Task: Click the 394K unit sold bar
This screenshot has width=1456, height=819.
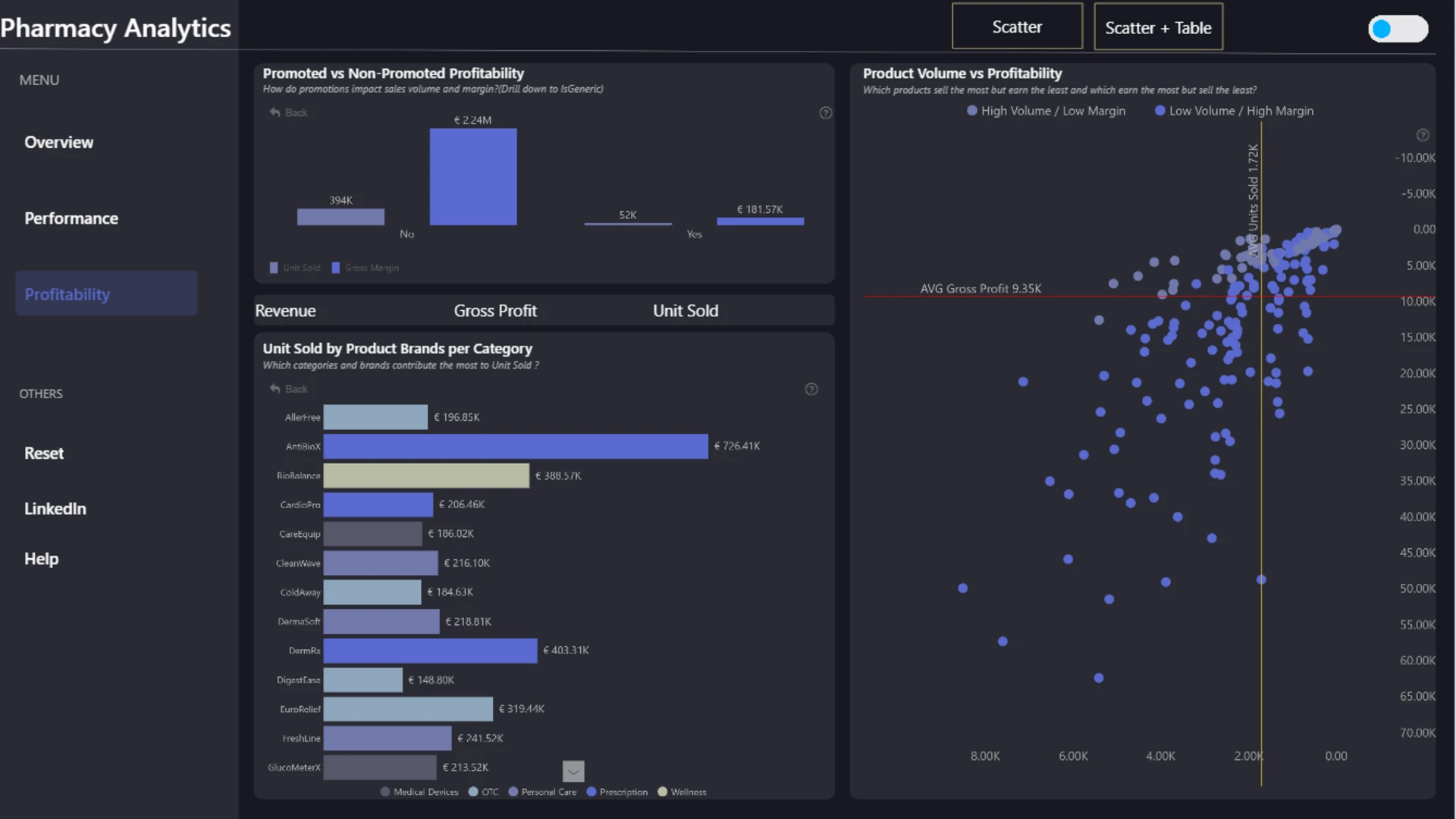Action: [x=340, y=217]
